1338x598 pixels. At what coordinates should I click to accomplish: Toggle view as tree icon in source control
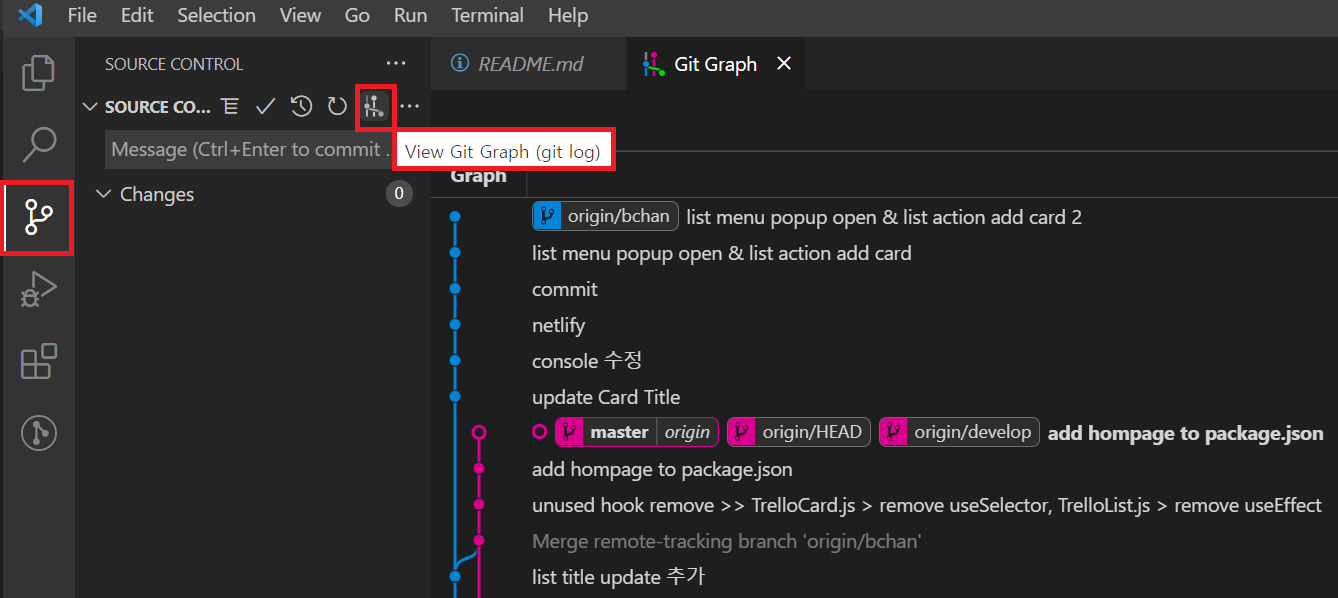coord(230,106)
